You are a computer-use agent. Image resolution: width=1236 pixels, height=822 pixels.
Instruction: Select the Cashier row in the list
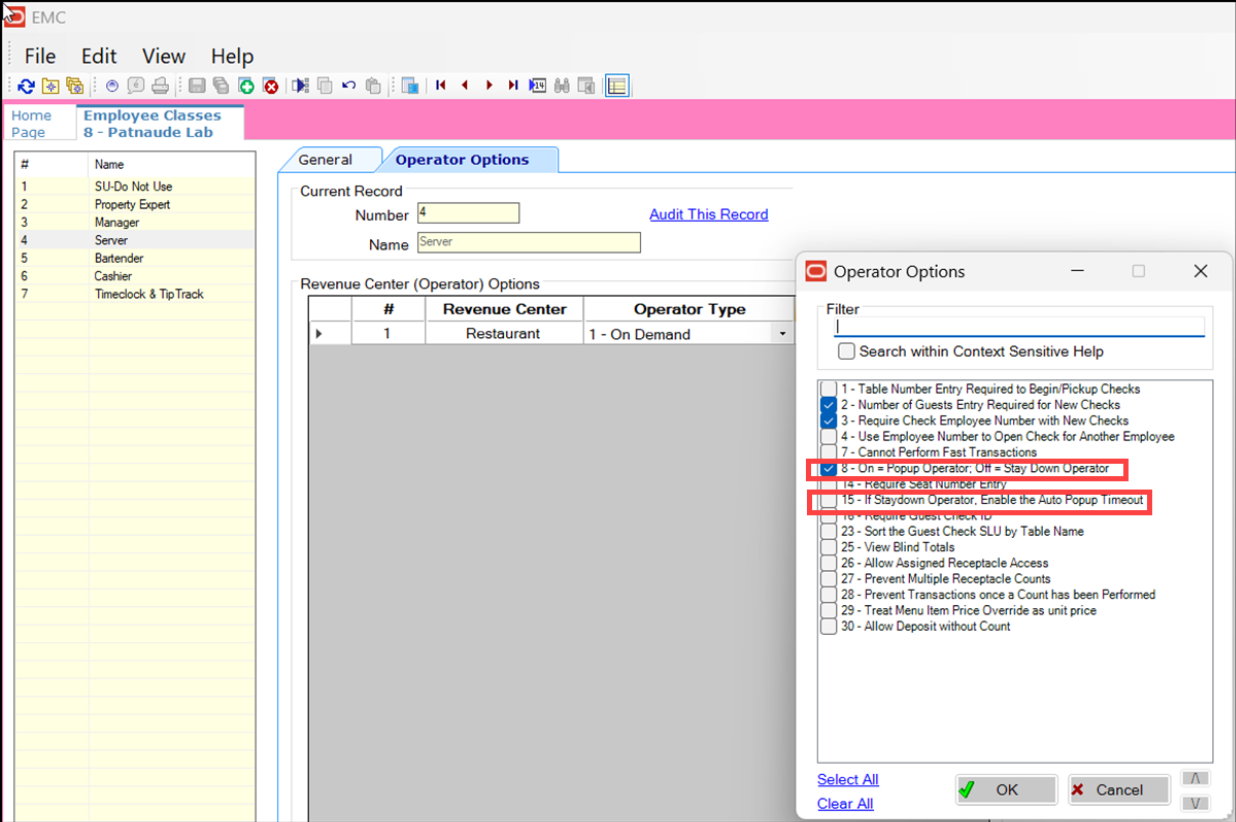(135, 276)
